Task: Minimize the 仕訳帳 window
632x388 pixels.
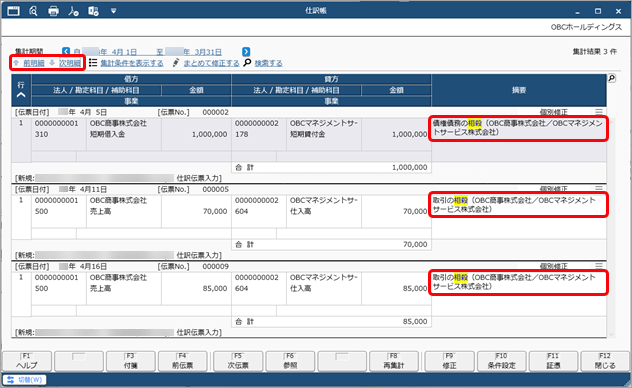Action: pyautogui.click(x=578, y=12)
